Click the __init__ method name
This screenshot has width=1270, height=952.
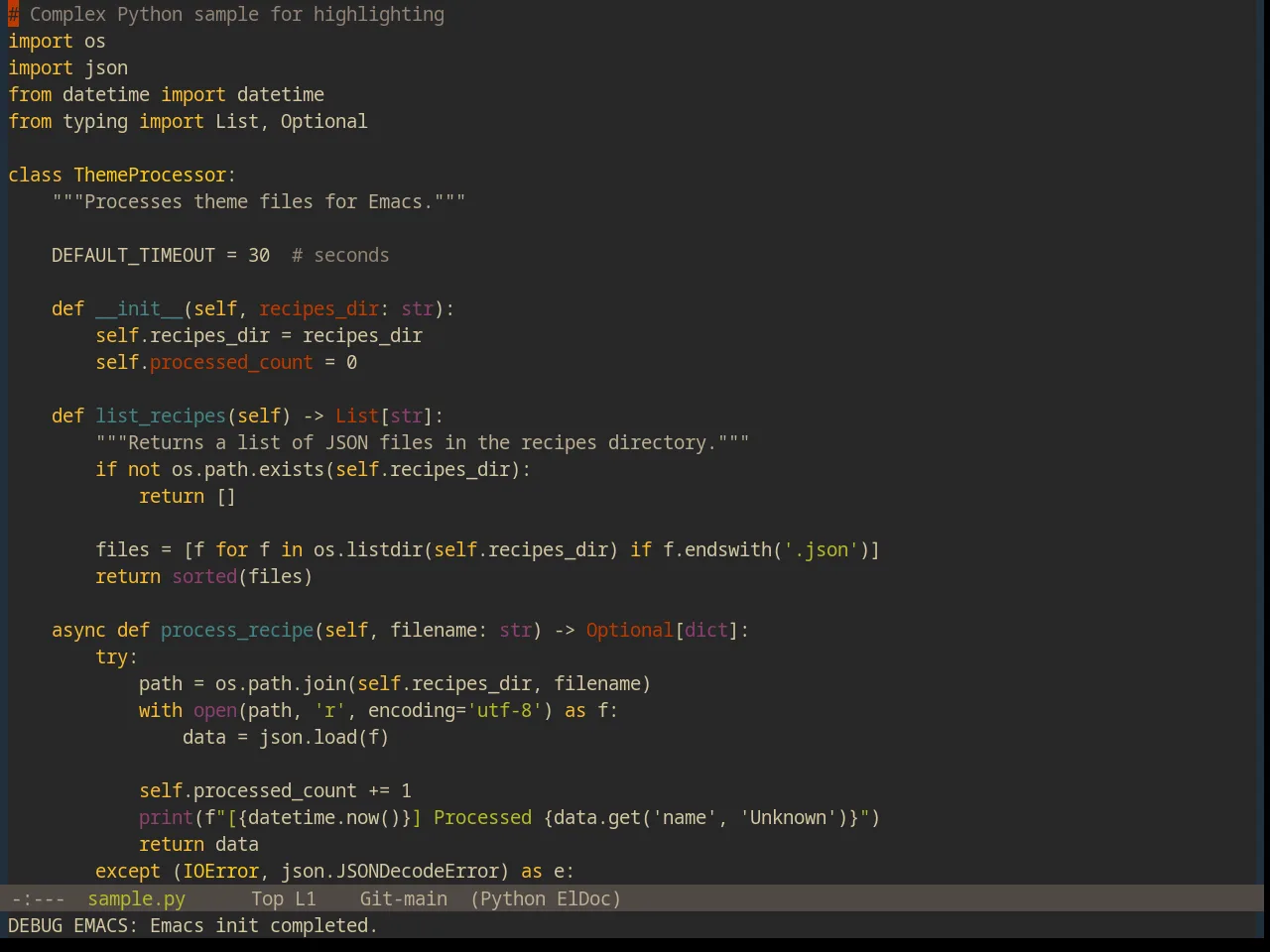pyautogui.click(x=139, y=308)
